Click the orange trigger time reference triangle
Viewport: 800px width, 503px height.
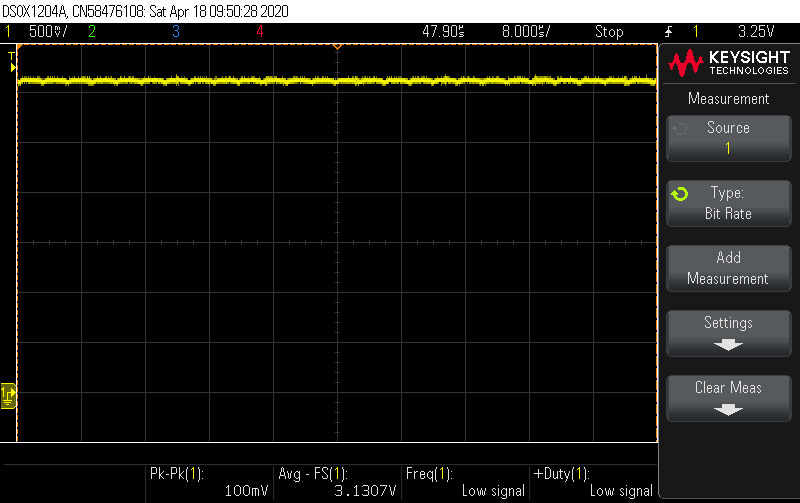(x=337, y=47)
